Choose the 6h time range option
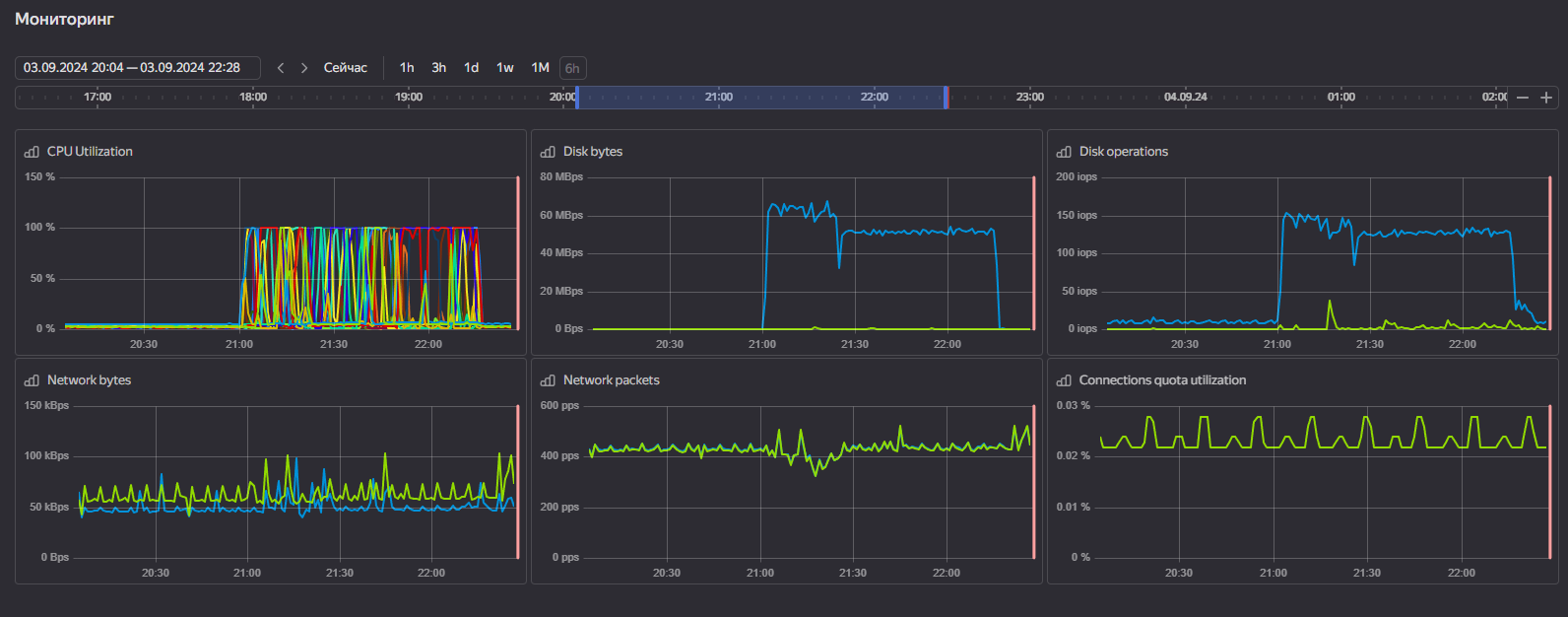Screen dimensions: 1568x617 pos(572,68)
